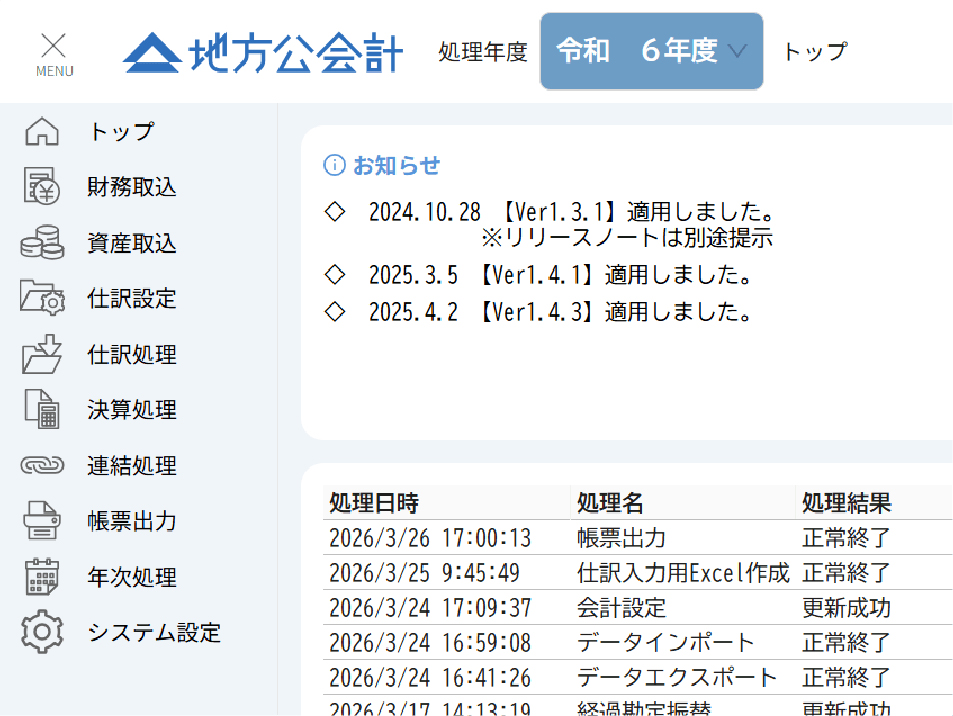
Task: Click the house icon for トップ
Action: pyautogui.click(x=42, y=131)
